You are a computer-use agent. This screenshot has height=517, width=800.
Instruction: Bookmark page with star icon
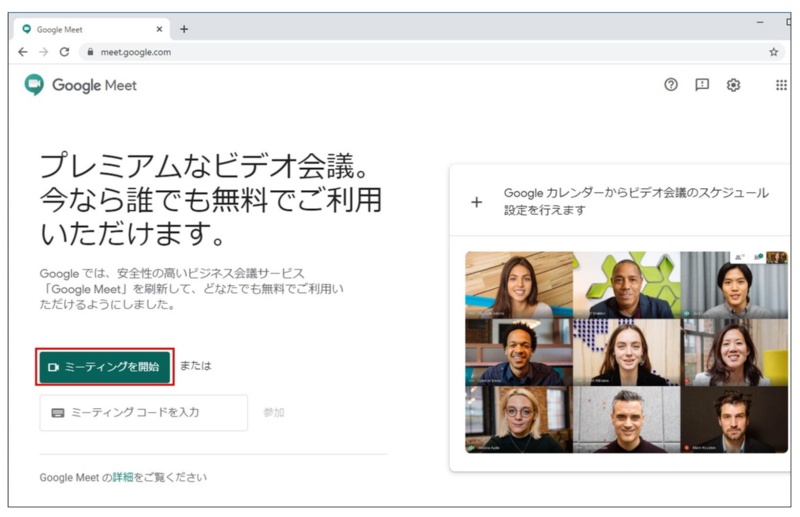coord(773,52)
